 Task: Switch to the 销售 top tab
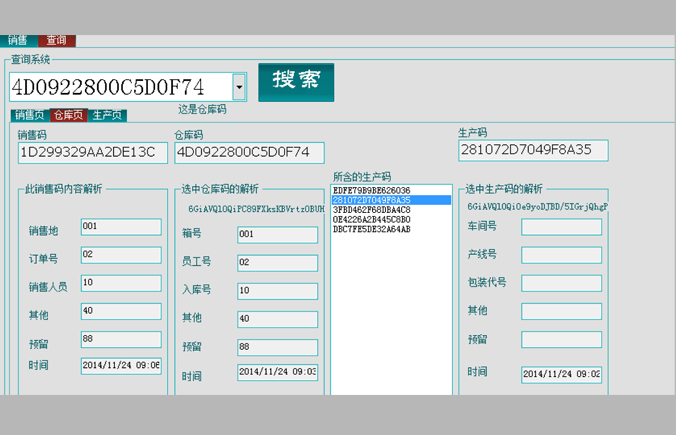(18, 41)
